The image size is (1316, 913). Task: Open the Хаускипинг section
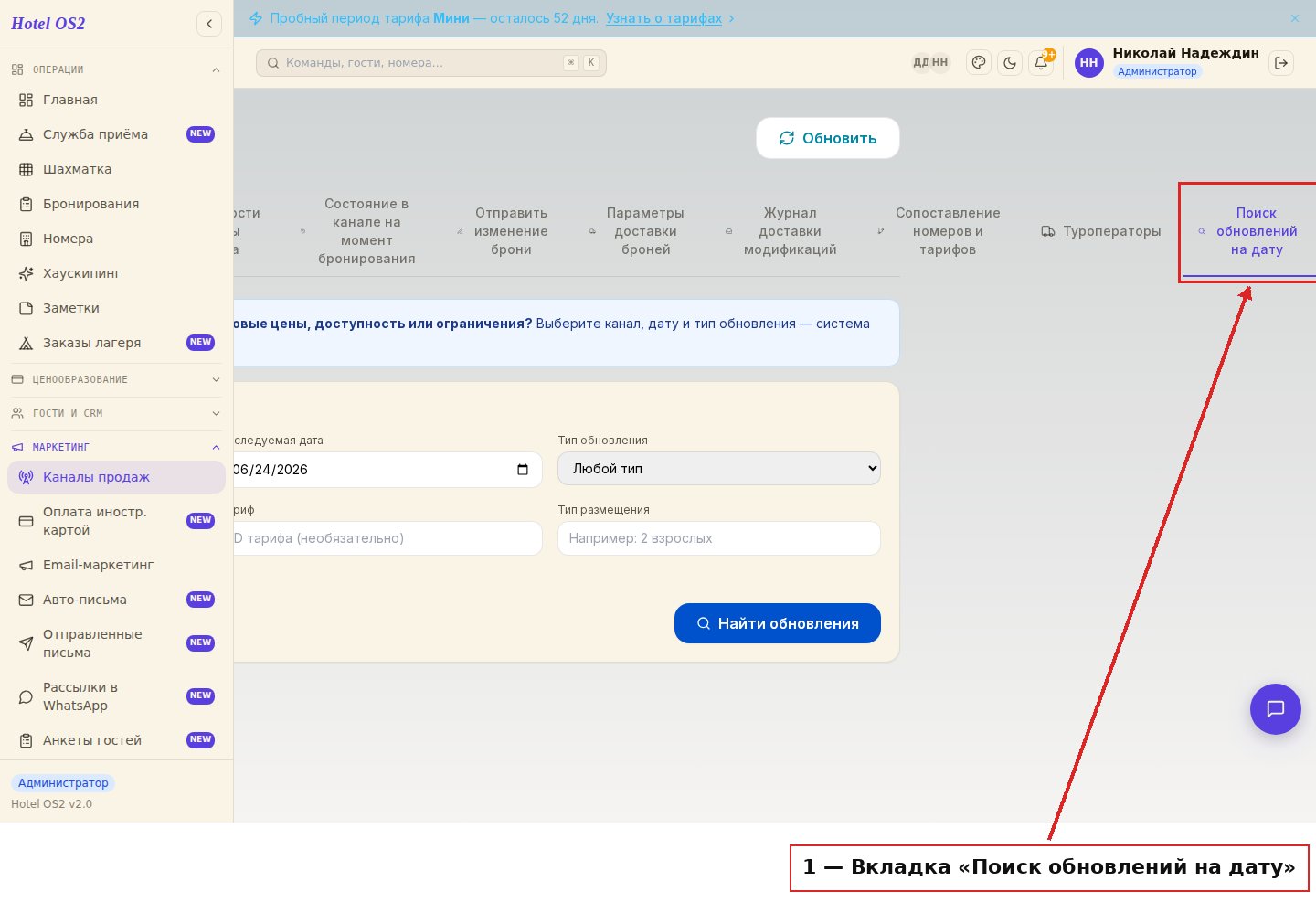click(116, 273)
